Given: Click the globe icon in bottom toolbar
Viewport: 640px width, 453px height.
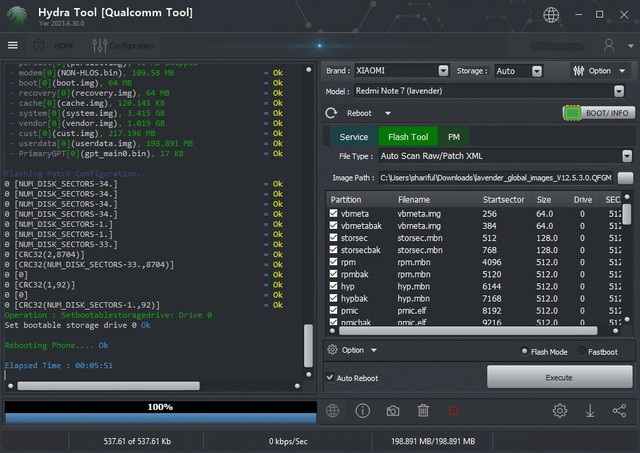Looking at the screenshot, I should [x=332, y=411].
